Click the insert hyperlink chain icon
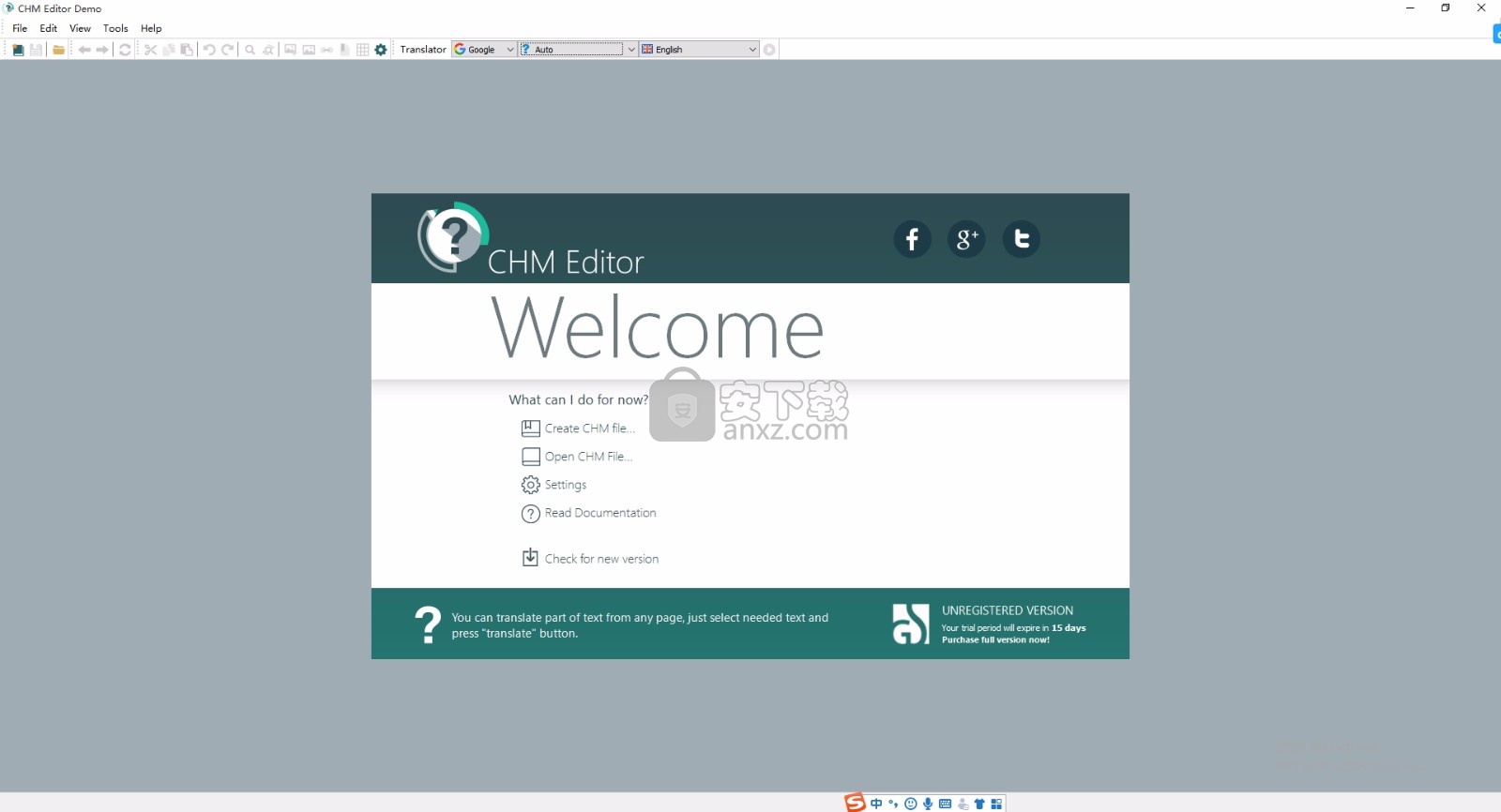The image size is (1501, 812). (x=326, y=50)
